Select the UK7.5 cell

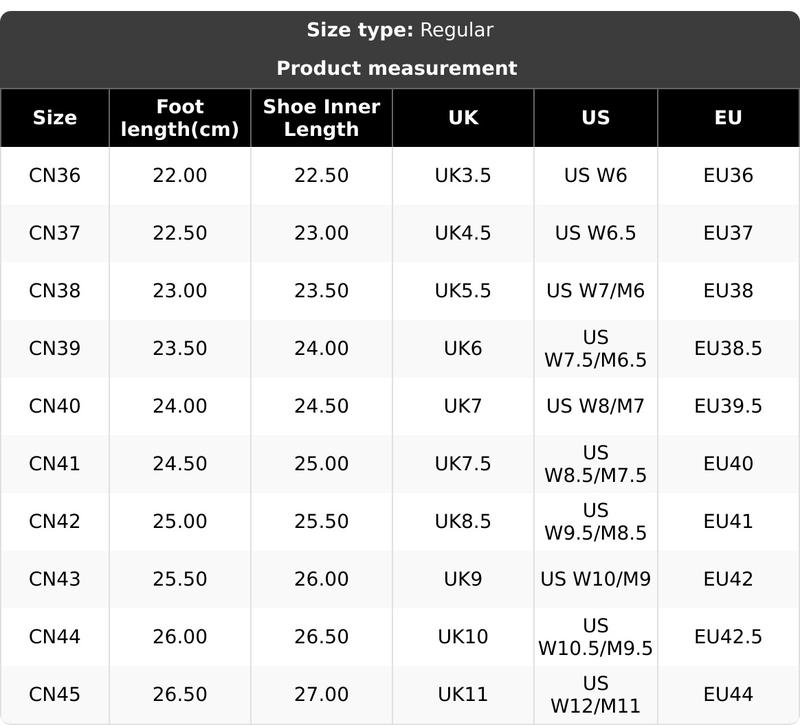[x=463, y=464]
